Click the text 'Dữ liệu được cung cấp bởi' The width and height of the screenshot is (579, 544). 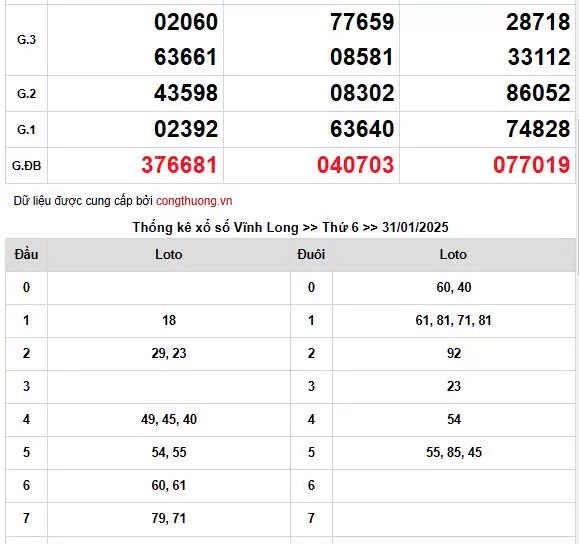coord(83,201)
